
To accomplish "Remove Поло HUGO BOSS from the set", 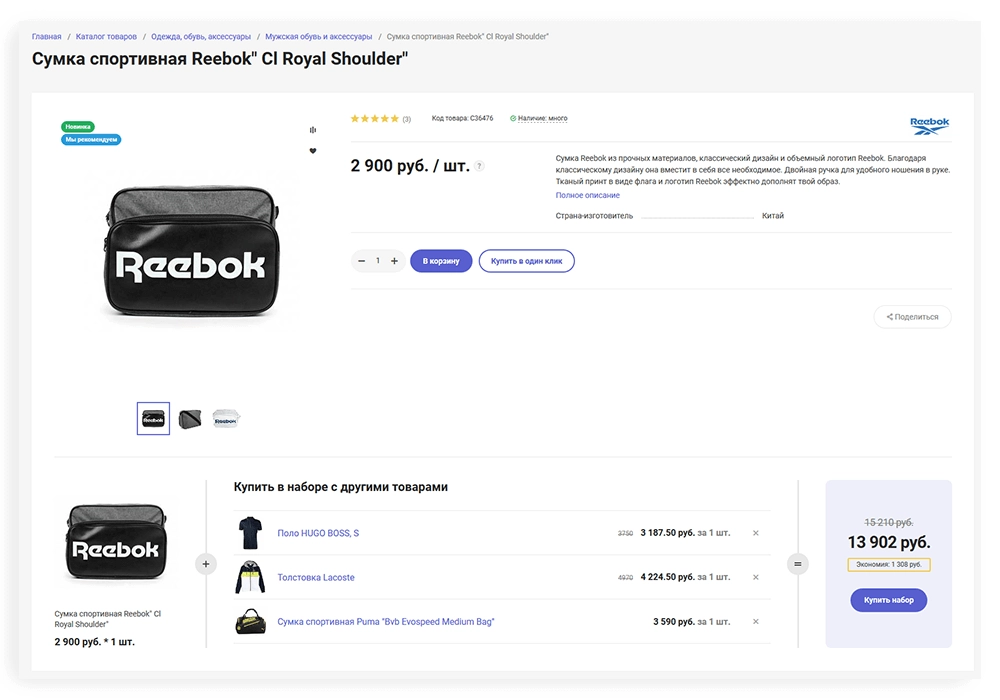I will [756, 533].
